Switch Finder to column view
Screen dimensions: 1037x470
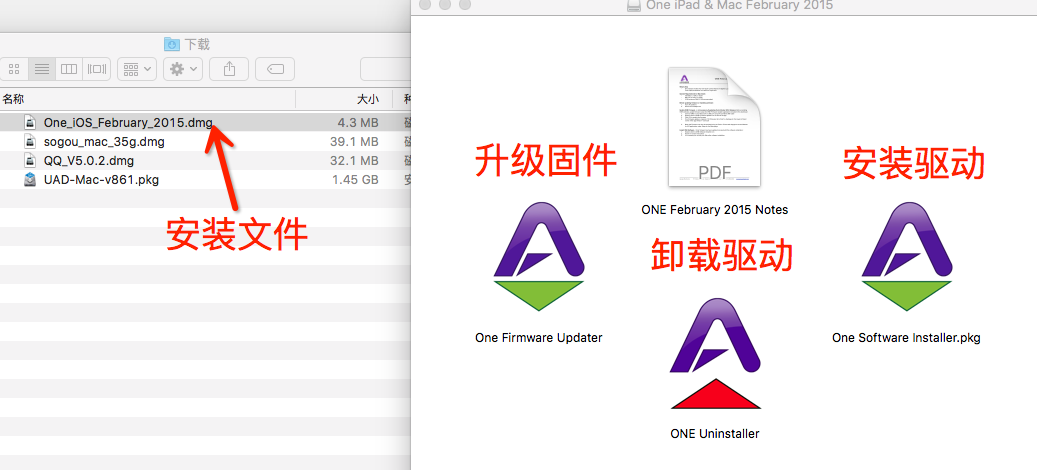69,69
